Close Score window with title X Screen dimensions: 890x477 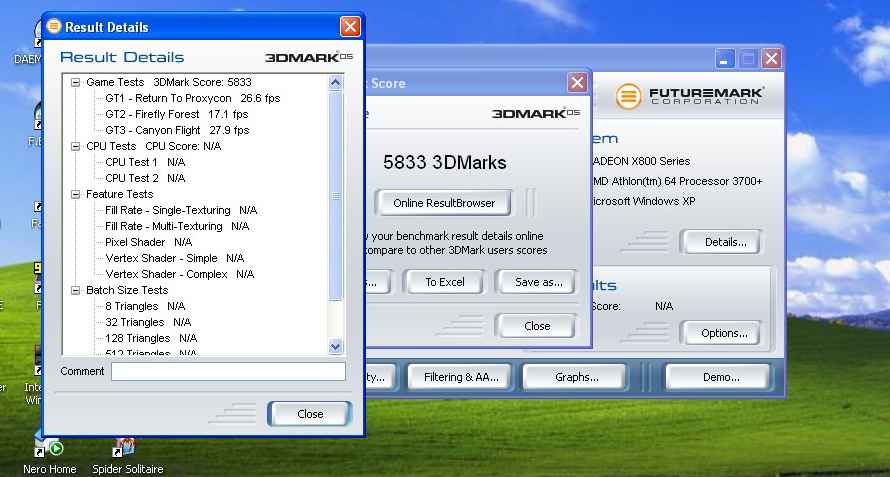click(x=577, y=83)
